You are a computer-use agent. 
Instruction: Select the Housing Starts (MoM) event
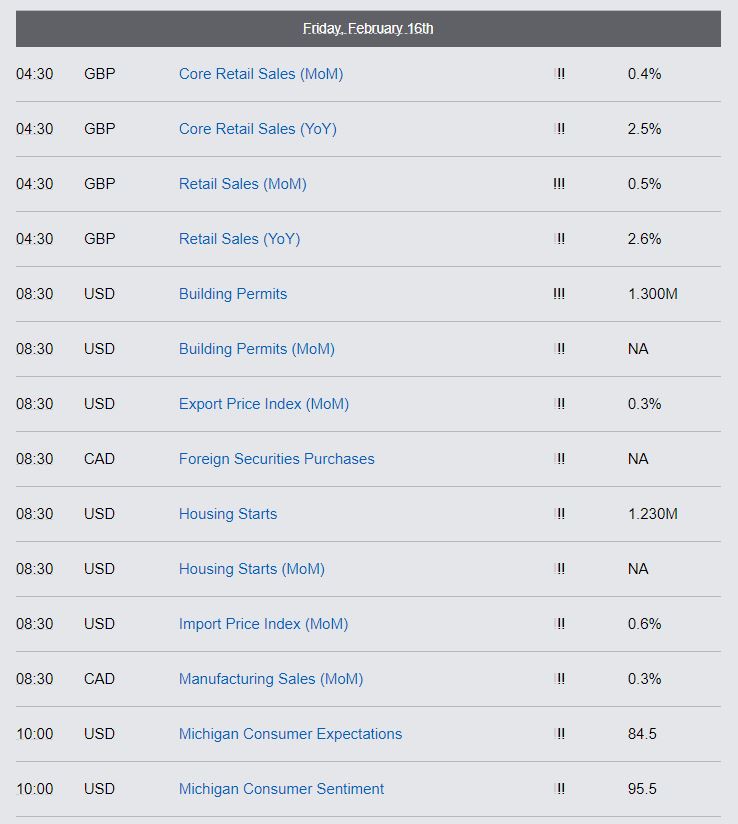(252, 569)
